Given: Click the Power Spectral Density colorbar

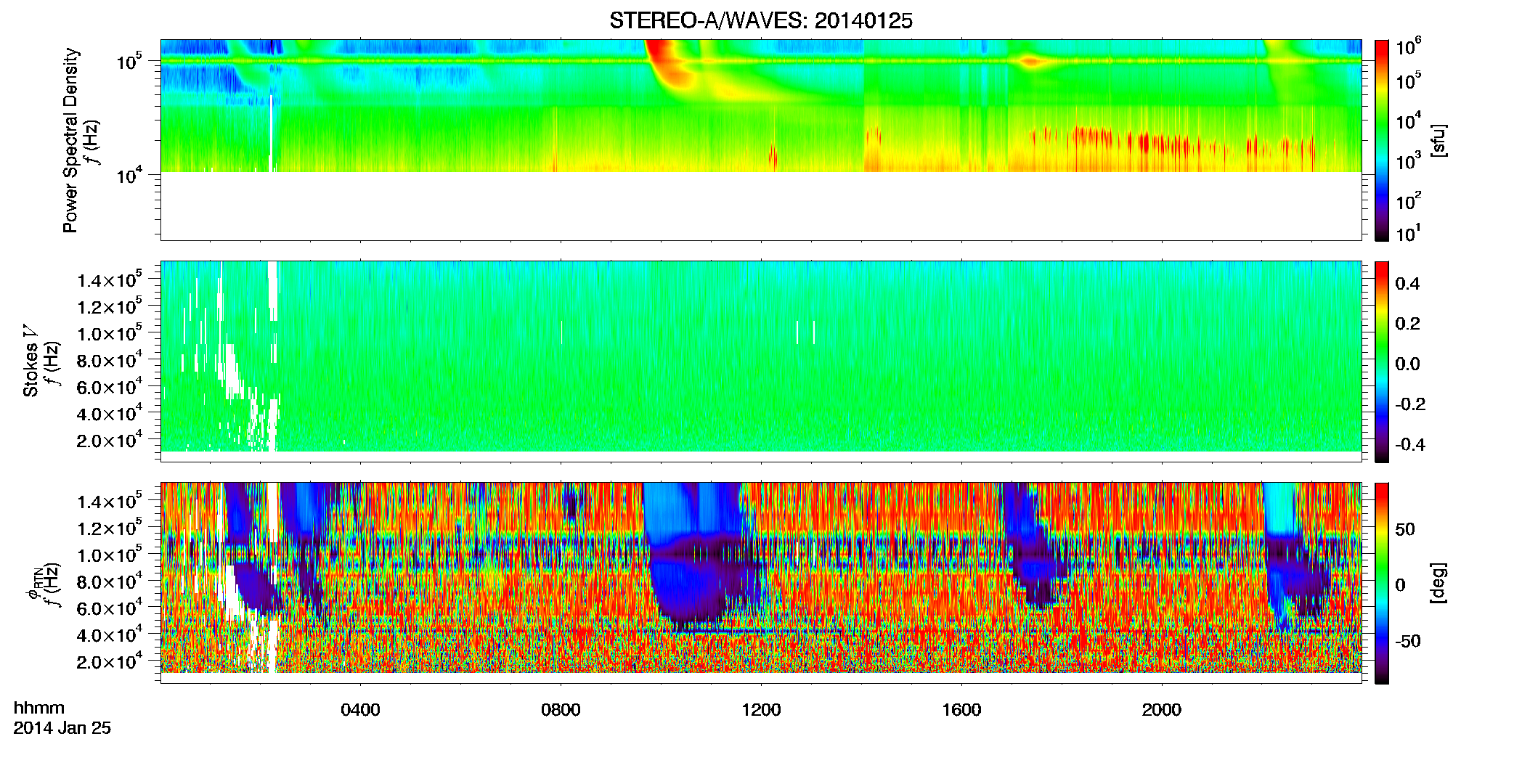Looking at the screenshot, I should 1382,140.
